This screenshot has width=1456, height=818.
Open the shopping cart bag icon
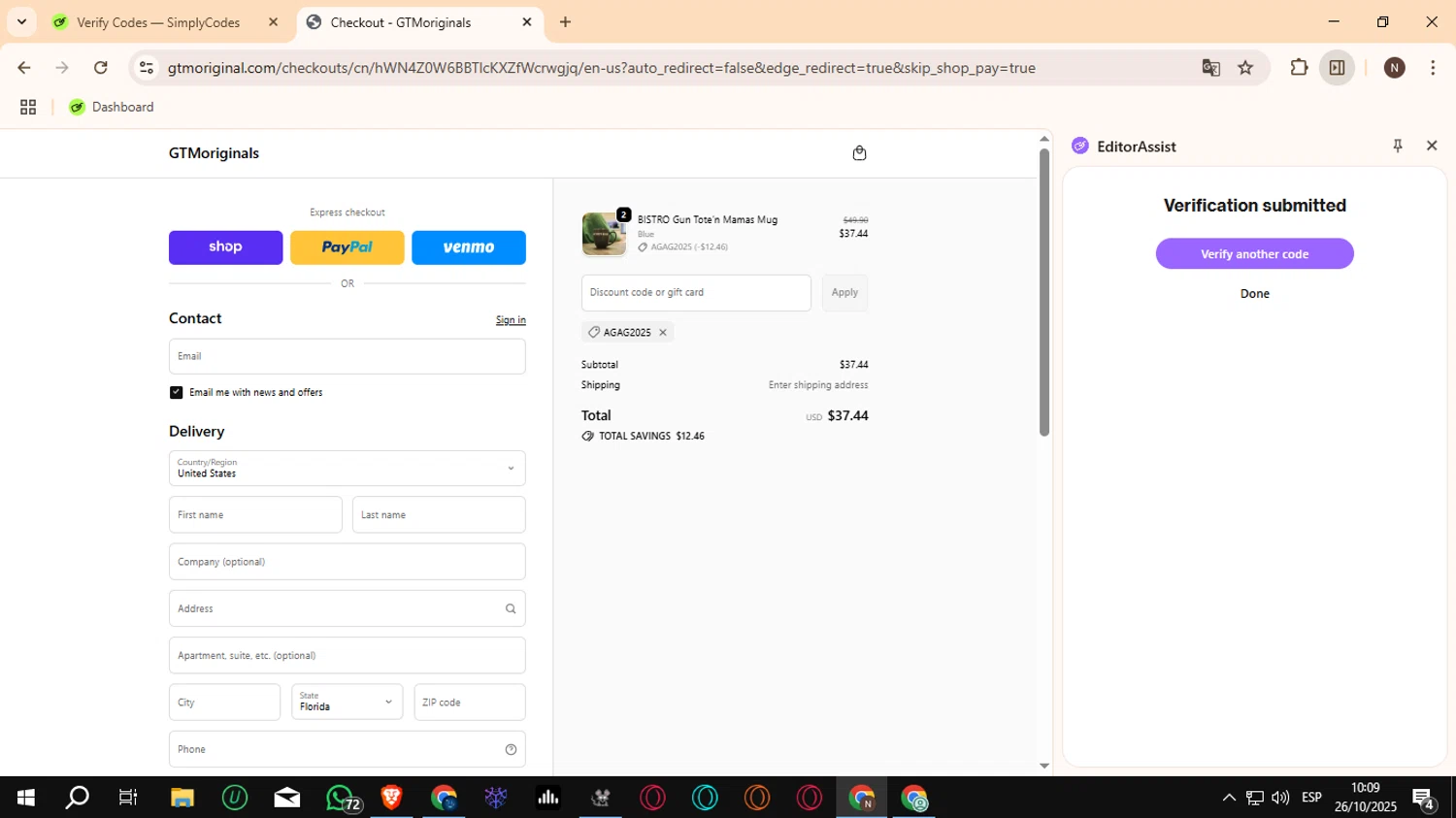point(859,153)
